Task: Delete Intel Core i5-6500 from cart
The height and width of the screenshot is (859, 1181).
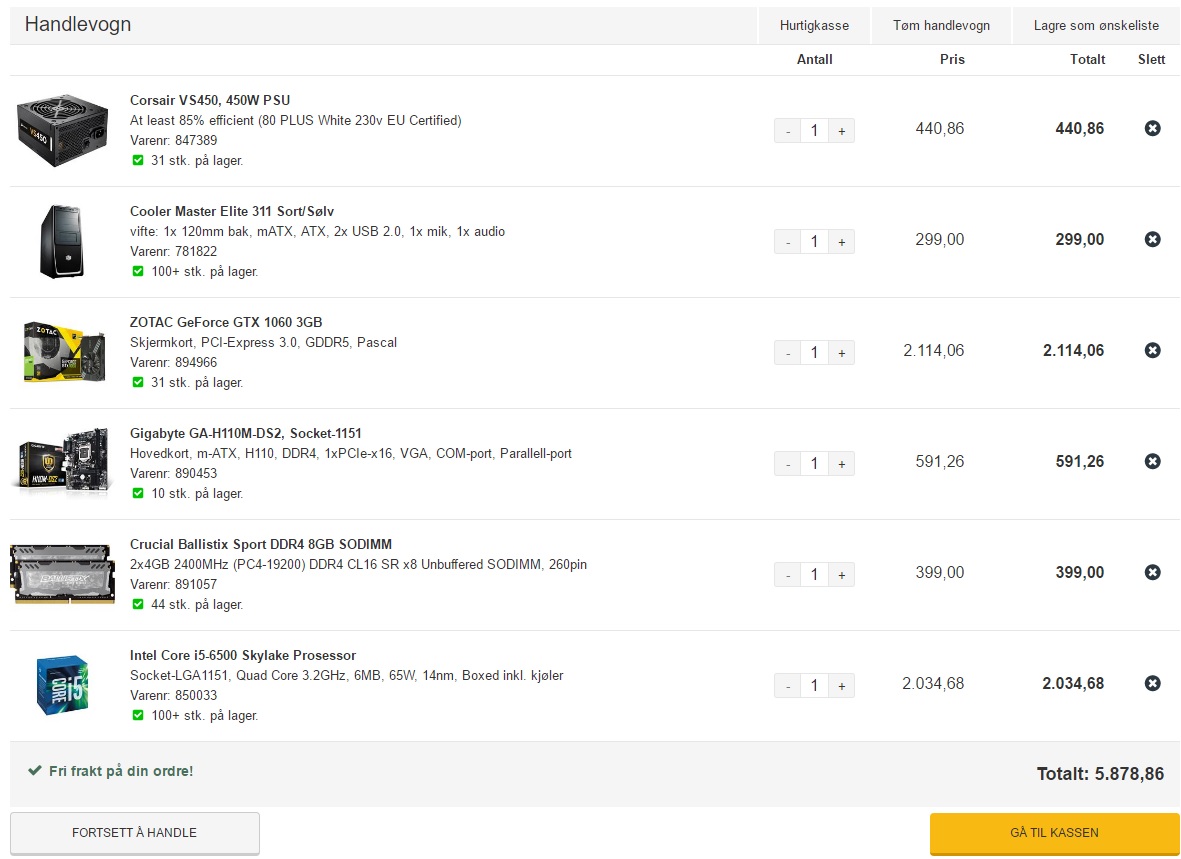Action: pyautogui.click(x=1152, y=683)
